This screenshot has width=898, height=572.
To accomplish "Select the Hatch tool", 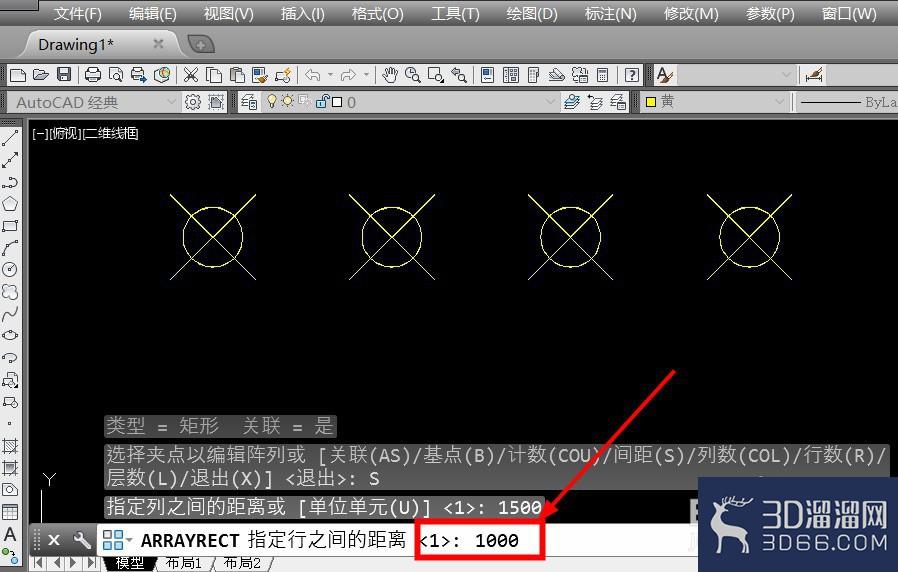I will tap(10, 445).
